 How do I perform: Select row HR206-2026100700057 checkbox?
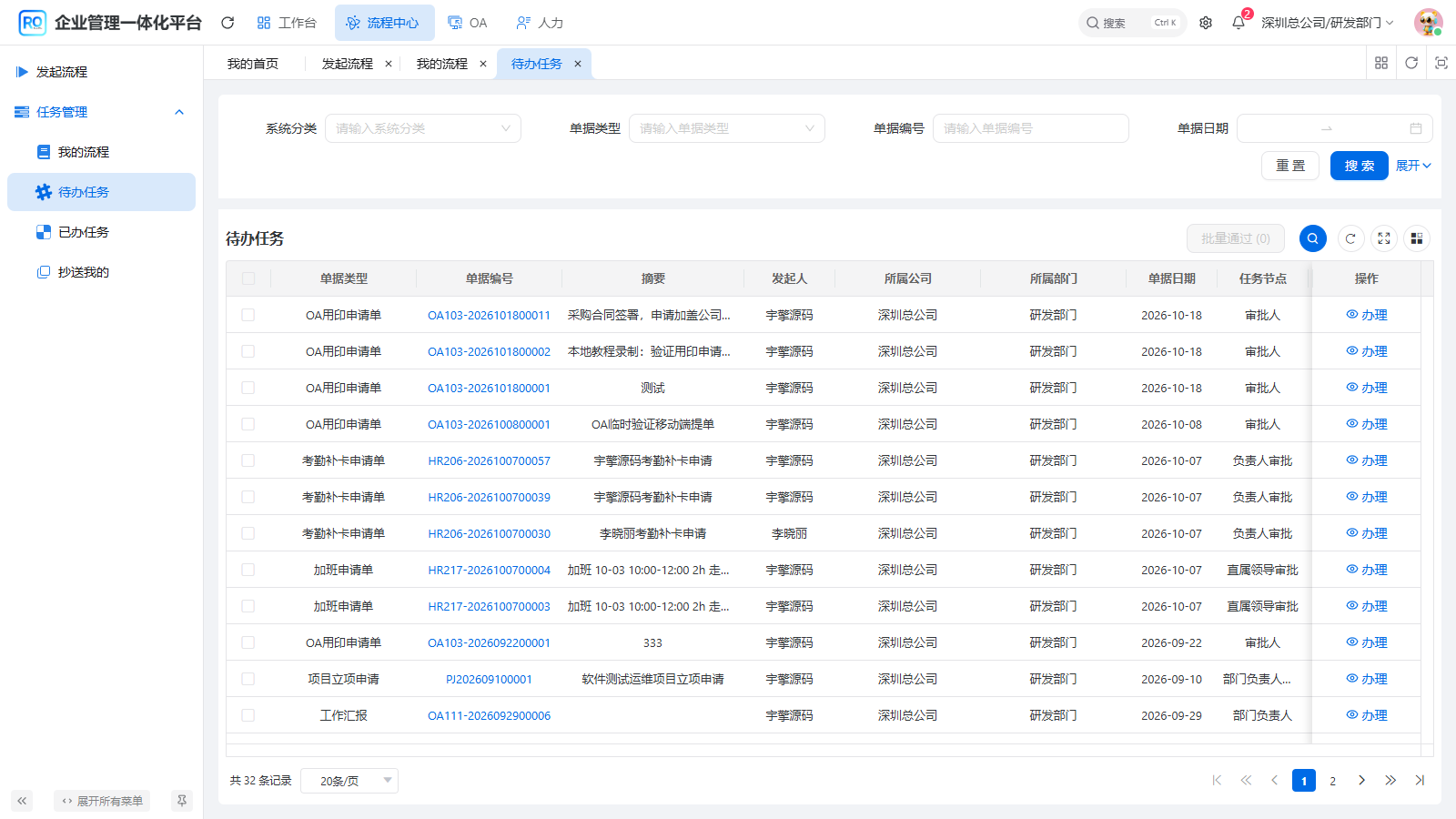tap(248, 460)
